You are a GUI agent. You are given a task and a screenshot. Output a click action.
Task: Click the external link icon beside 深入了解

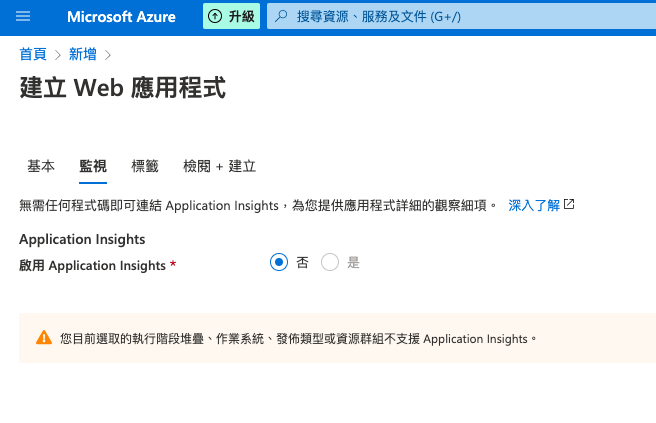569,204
